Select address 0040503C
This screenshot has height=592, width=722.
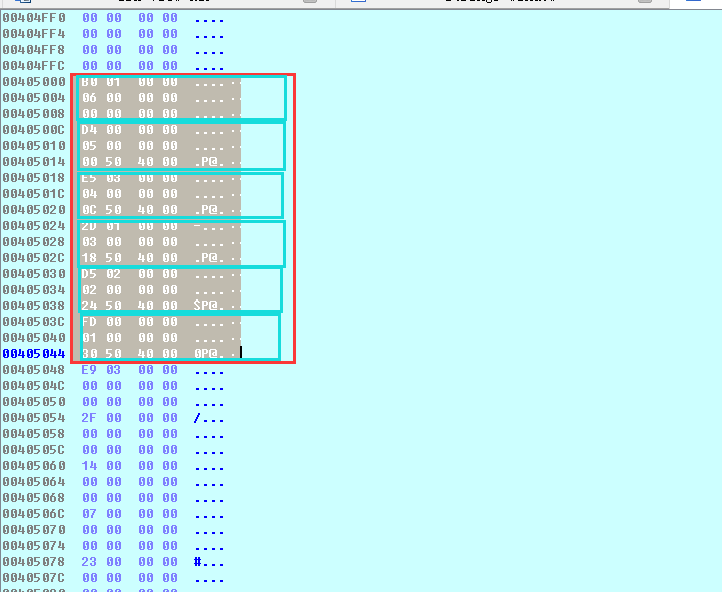pyautogui.click(x=34, y=322)
